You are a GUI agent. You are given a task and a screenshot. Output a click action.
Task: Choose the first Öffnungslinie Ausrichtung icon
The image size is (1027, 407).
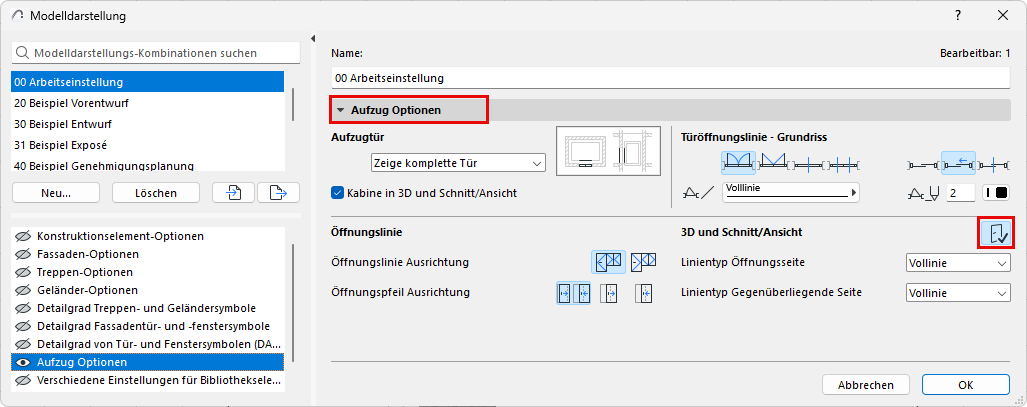click(x=608, y=262)
